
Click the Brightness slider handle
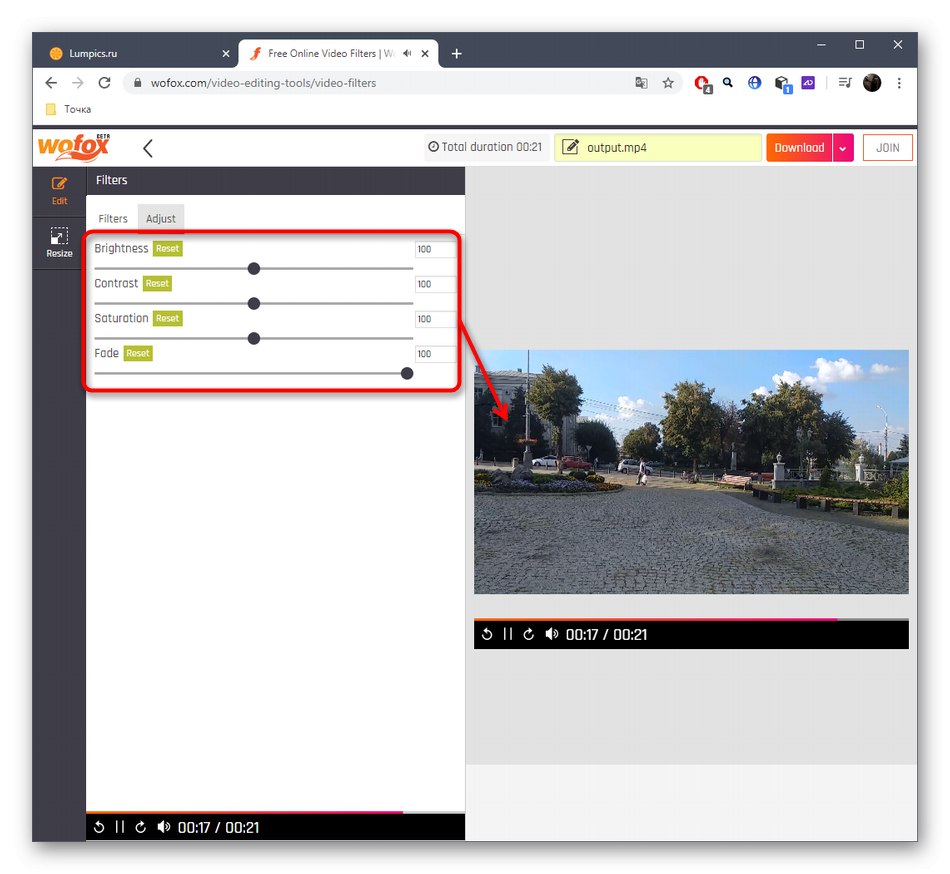(254, 268)
